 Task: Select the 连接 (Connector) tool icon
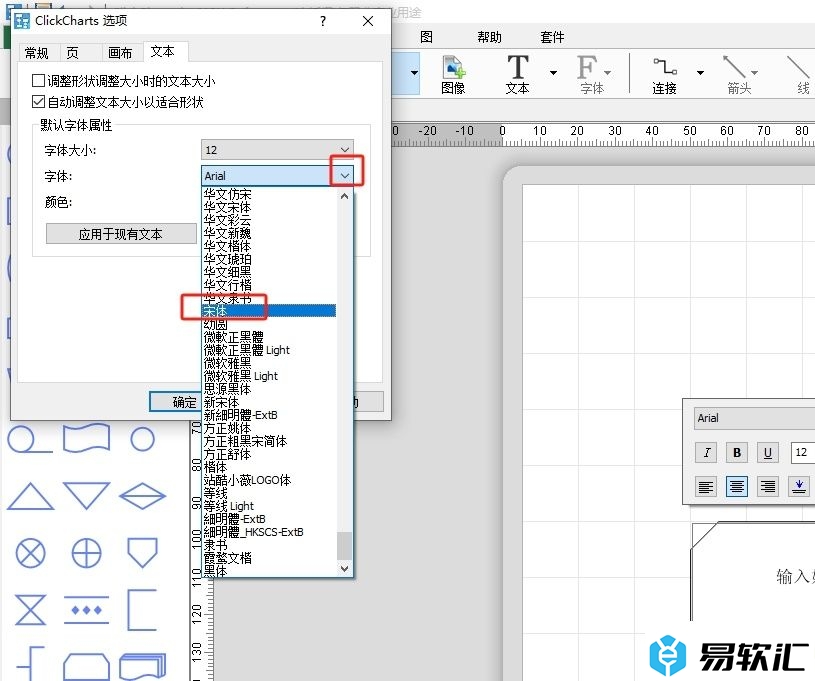[664, 74]
